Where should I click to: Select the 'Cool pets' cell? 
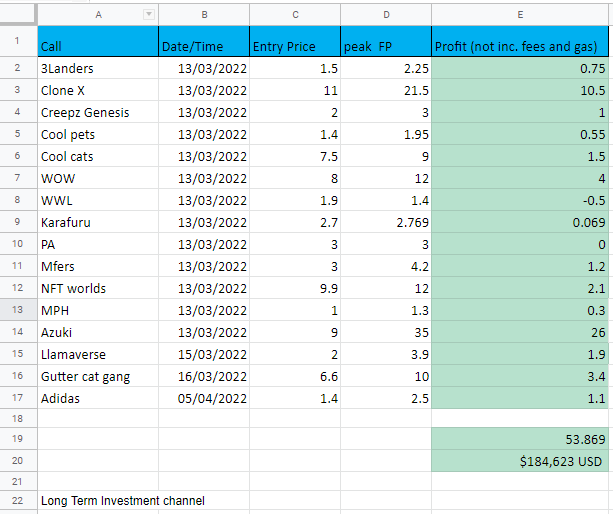pos(98,134)
